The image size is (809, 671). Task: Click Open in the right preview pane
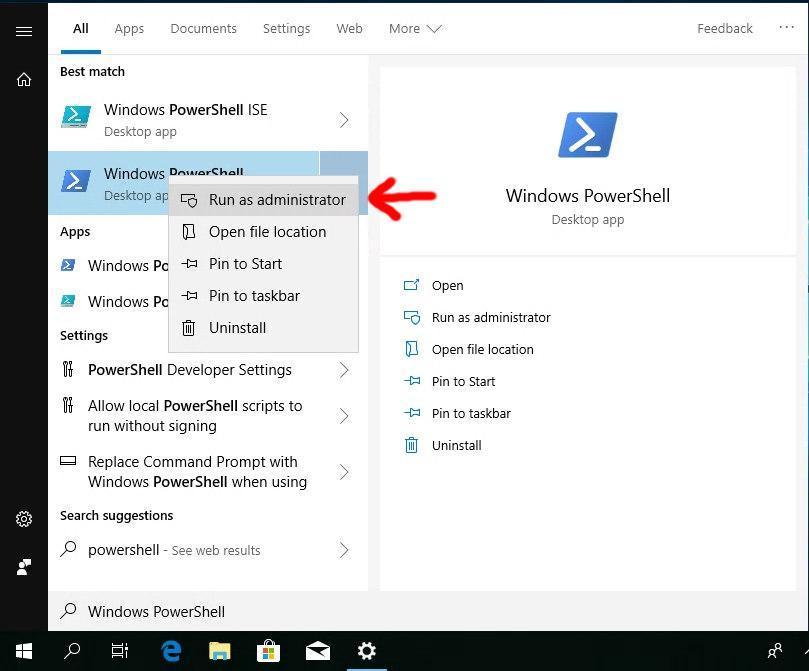447,286
